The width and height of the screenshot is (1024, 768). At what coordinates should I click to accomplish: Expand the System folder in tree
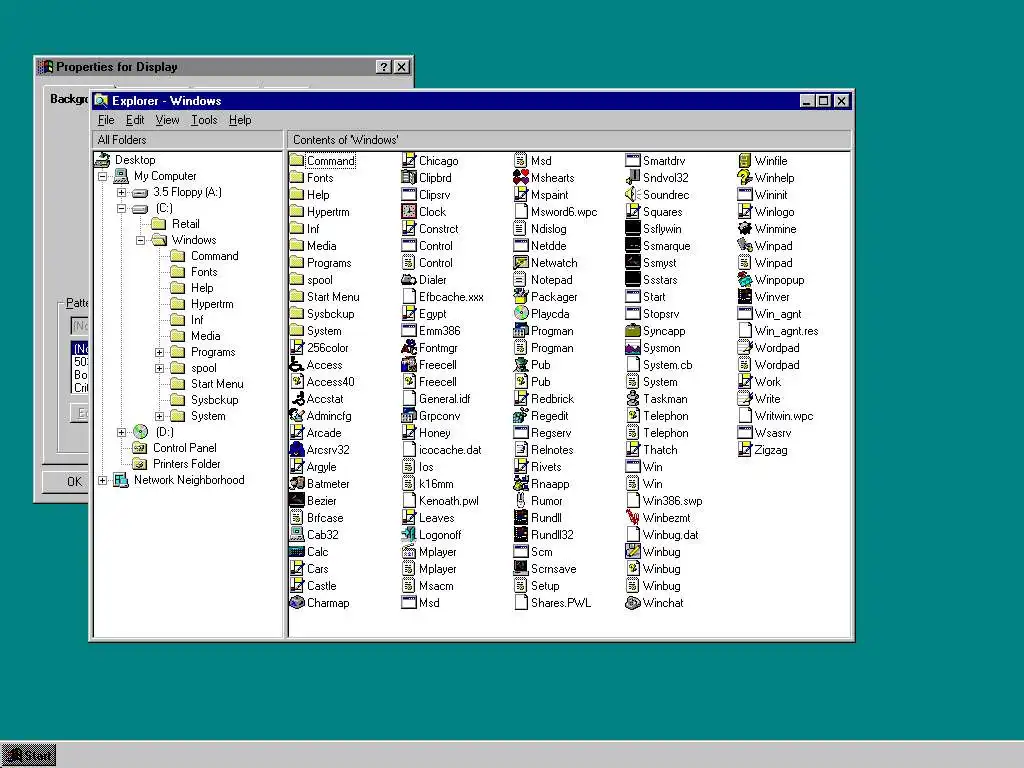point(159,416)
